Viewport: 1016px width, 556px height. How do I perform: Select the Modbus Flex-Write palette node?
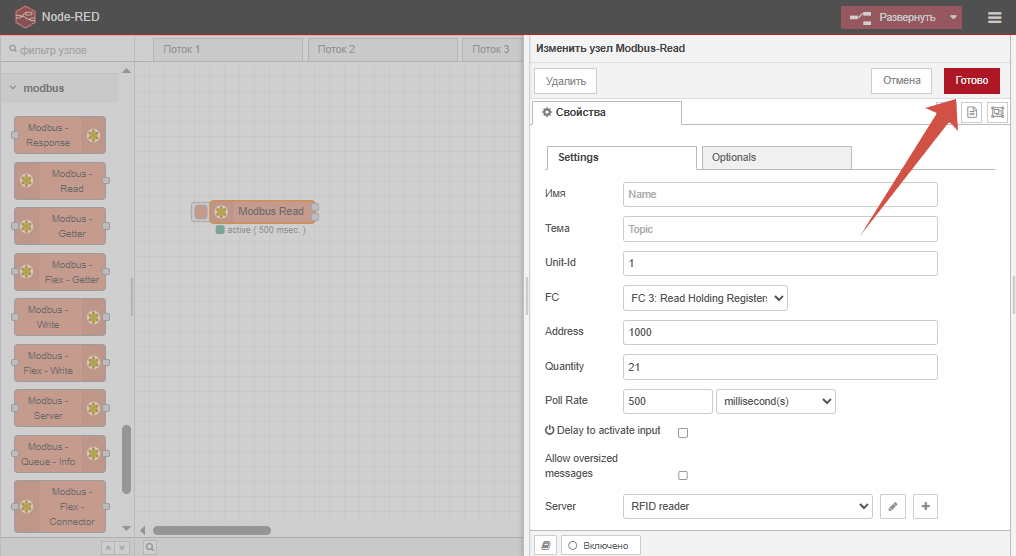click(60, 363)
